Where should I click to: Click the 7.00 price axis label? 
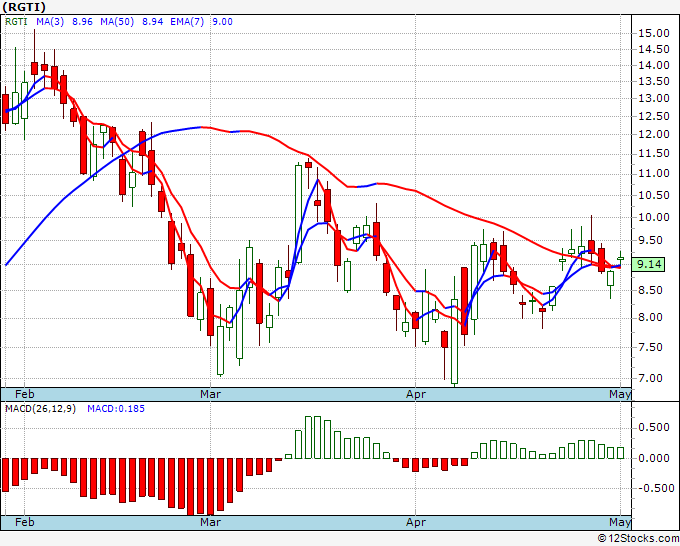[651, 378]
